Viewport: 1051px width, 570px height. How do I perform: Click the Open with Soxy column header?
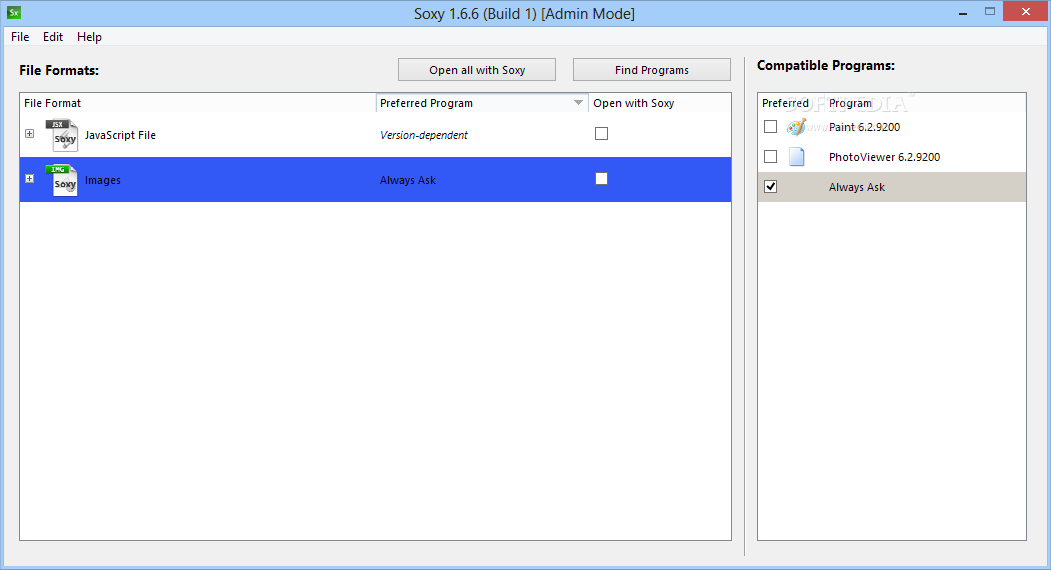tap(660, 103)
